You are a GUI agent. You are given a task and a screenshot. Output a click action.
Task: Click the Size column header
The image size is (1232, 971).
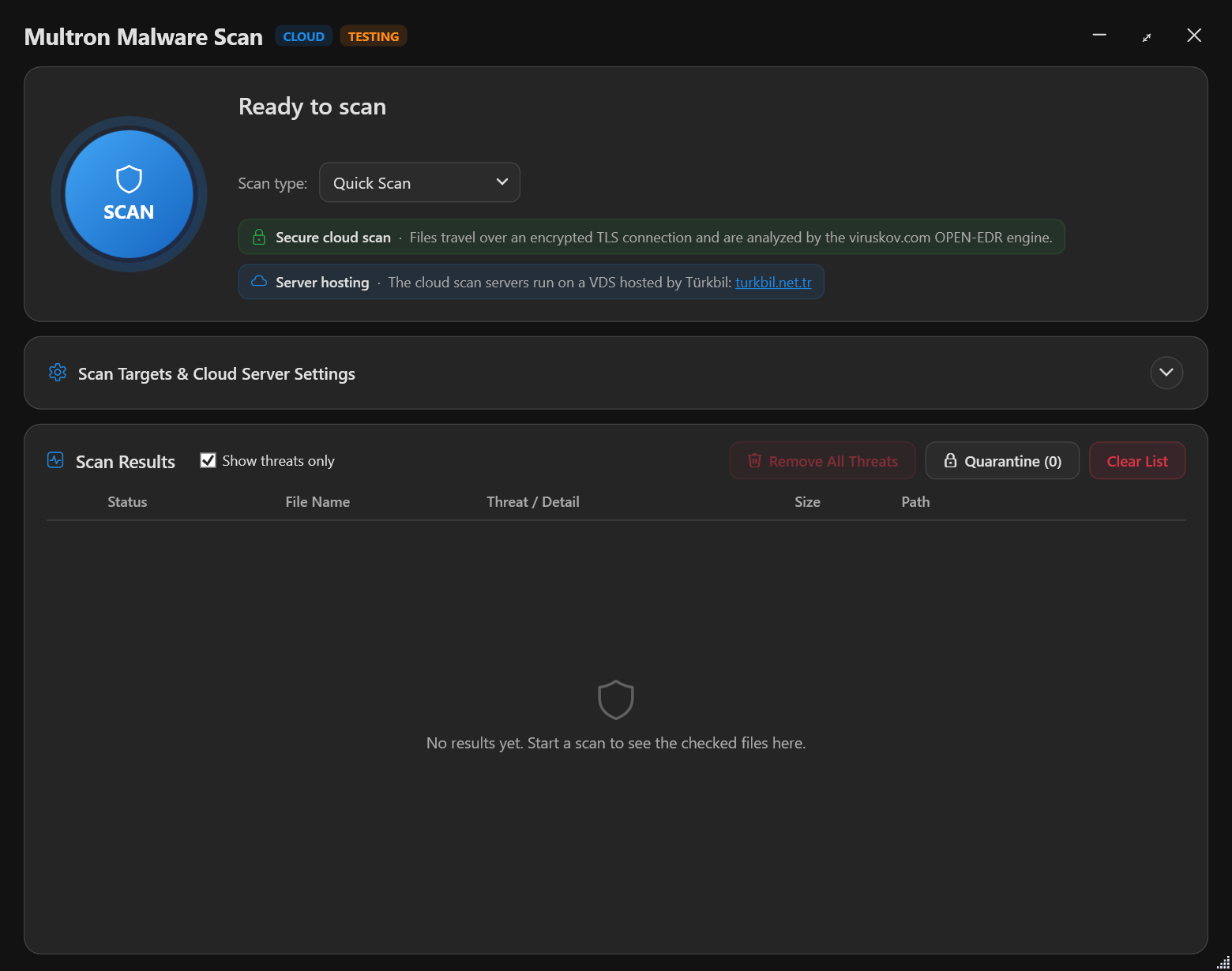(807, 502)
